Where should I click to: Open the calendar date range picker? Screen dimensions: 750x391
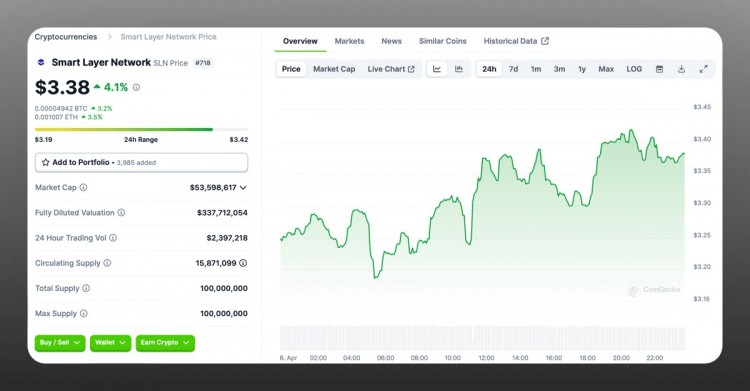659,69
